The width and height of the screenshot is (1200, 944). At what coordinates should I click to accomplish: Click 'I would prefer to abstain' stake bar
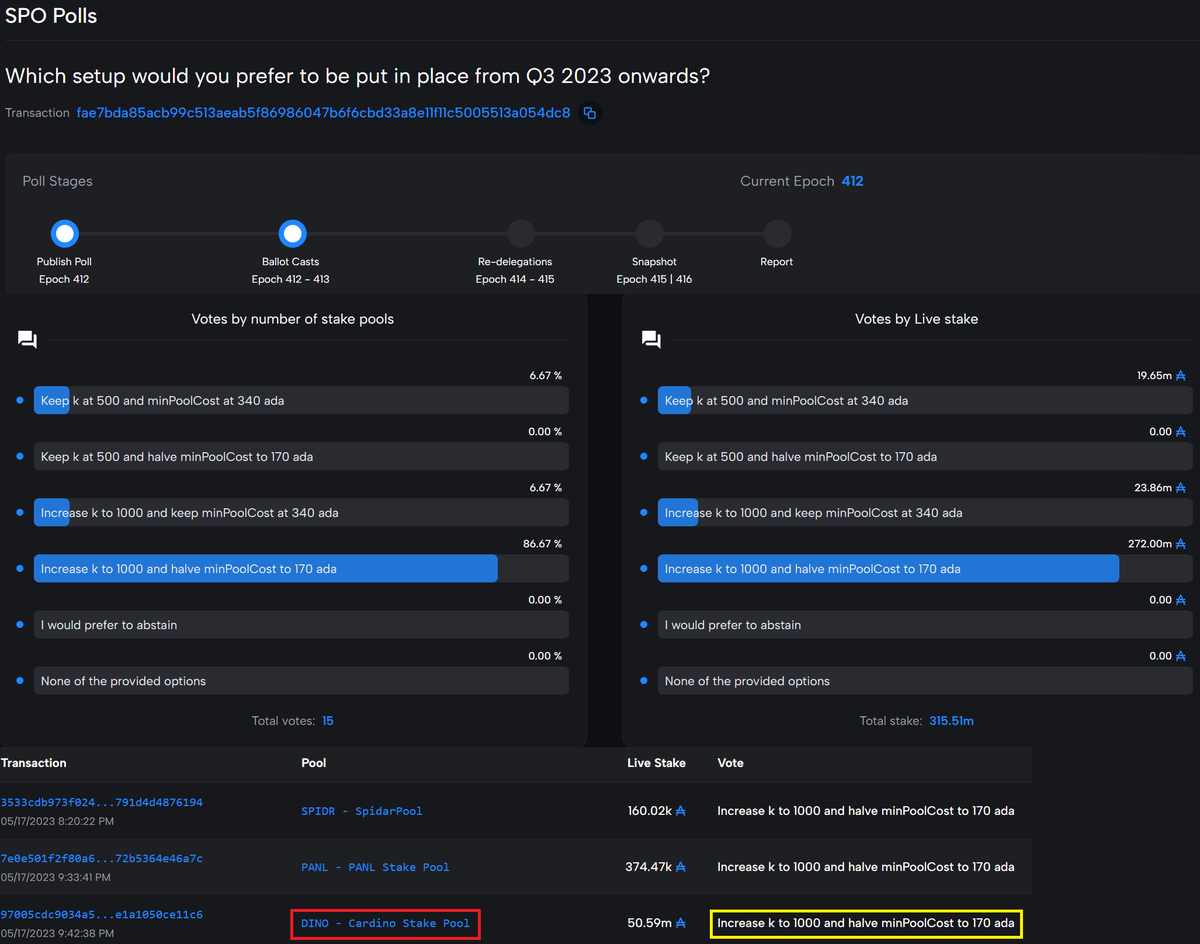pyautogui.click(x=925, y=625)
